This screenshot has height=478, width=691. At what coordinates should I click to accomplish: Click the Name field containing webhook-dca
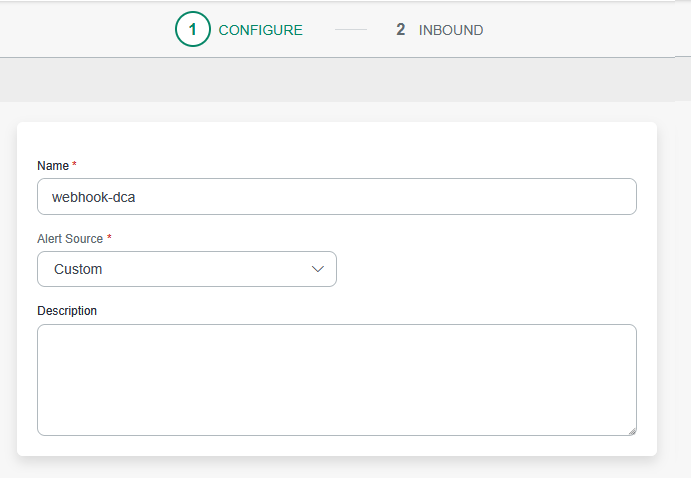click(337, 196)
